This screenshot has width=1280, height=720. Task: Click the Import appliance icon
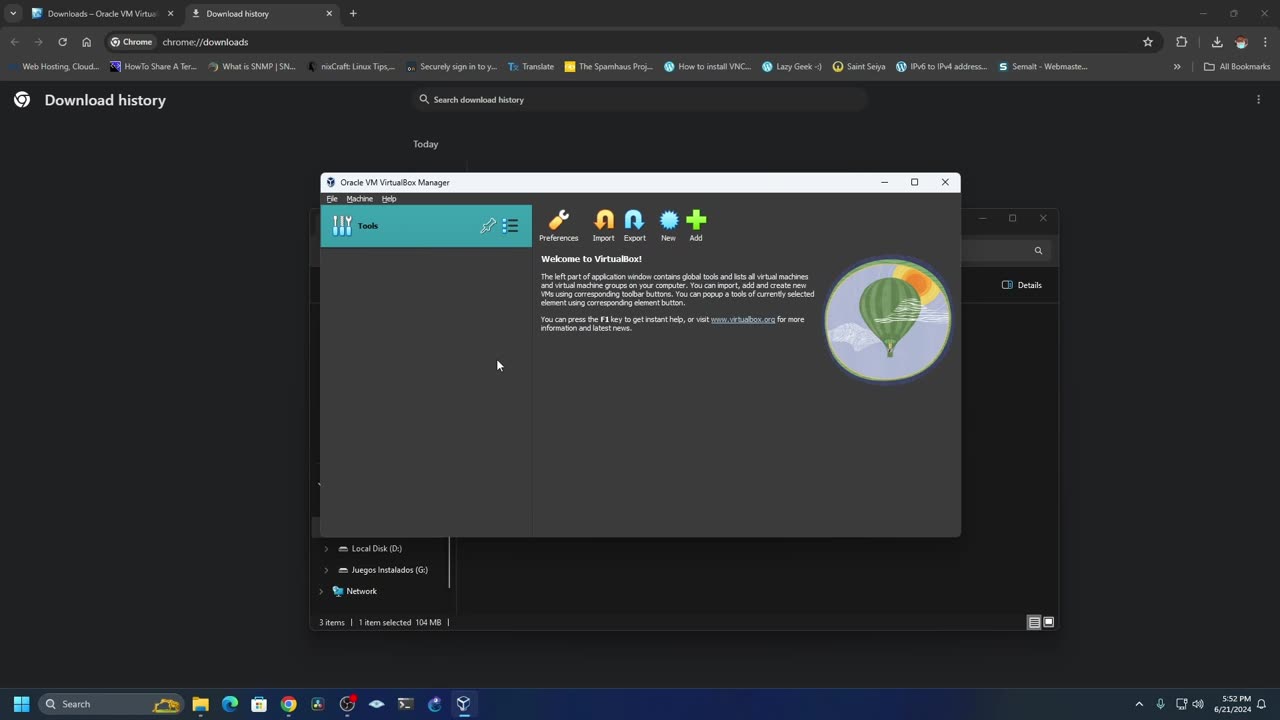(603, 225)
